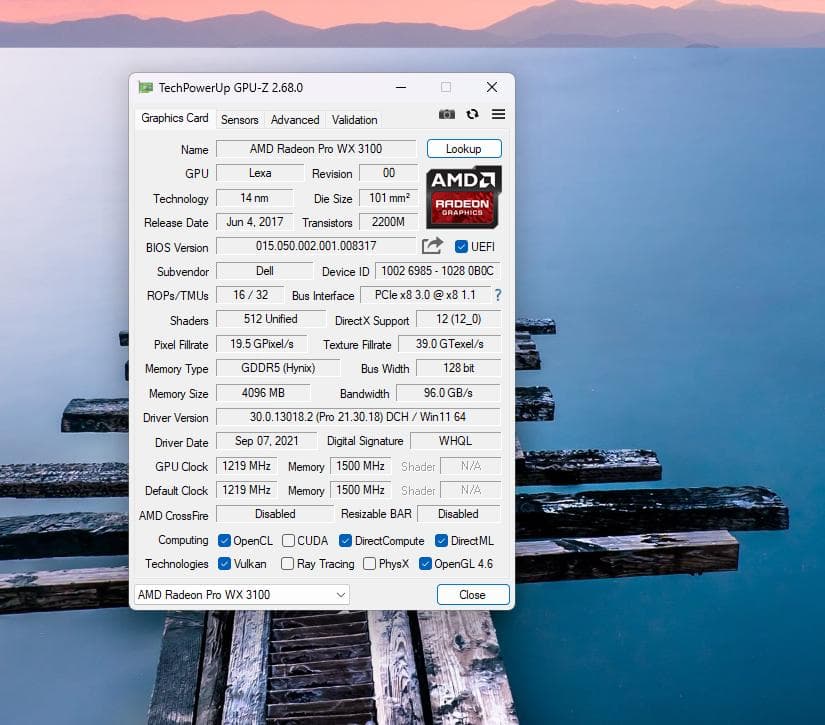Select the Validation tab
825x725 pixels.
(x=353, y=119)
